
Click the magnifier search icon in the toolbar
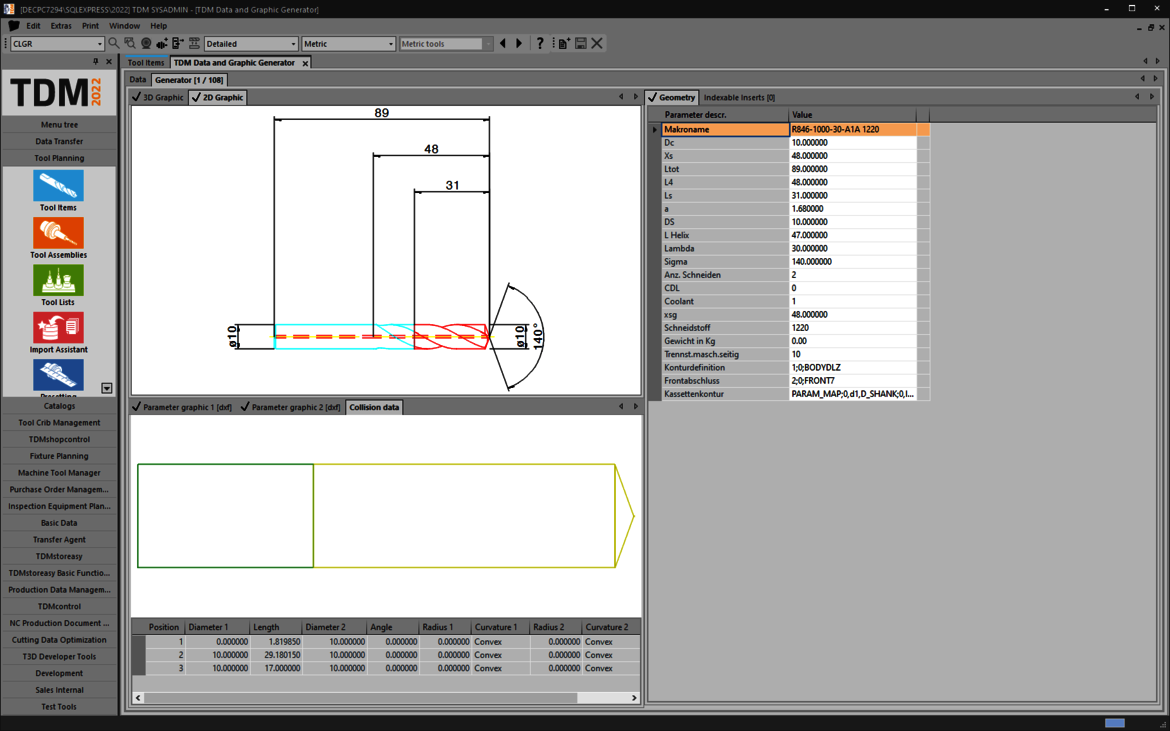coord(114,43)
